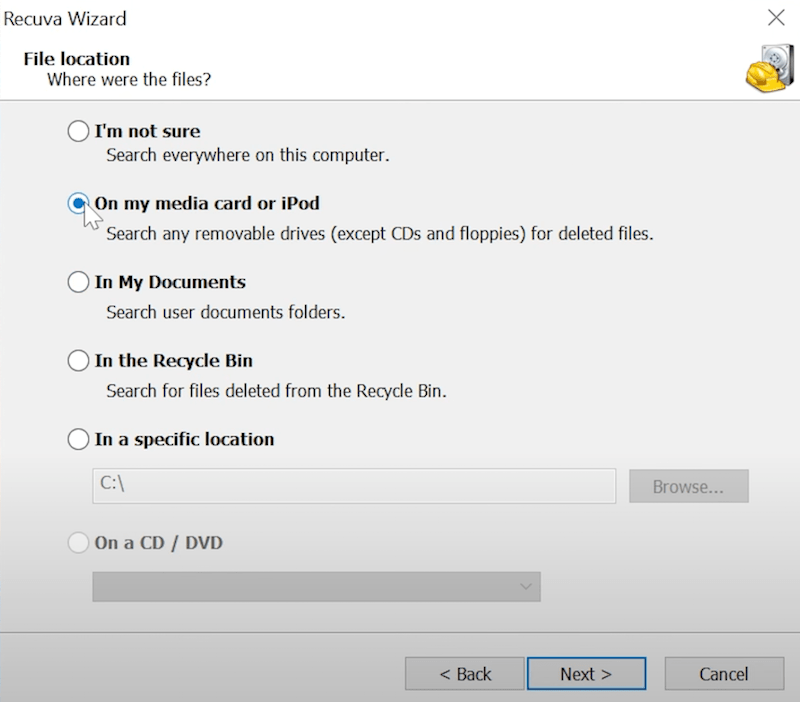Click the "File location" wizard heading
The image size is (800, 702).
click(x=77, y=59)
